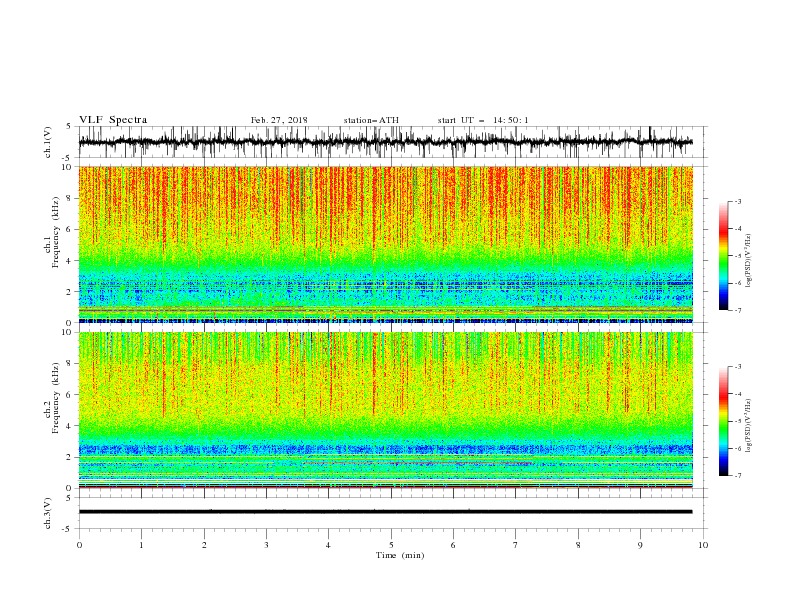Screen dimensions: 792x612
Task: Click the "4" tick on the time axis
Action: (328, 545)
